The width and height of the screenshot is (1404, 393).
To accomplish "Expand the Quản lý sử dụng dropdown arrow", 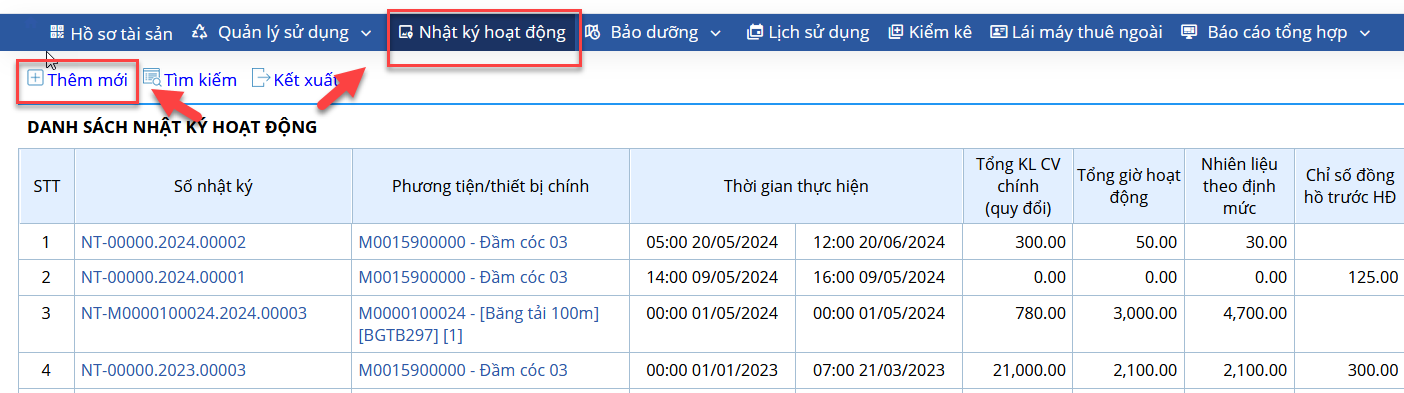I will tap(367, 34).
